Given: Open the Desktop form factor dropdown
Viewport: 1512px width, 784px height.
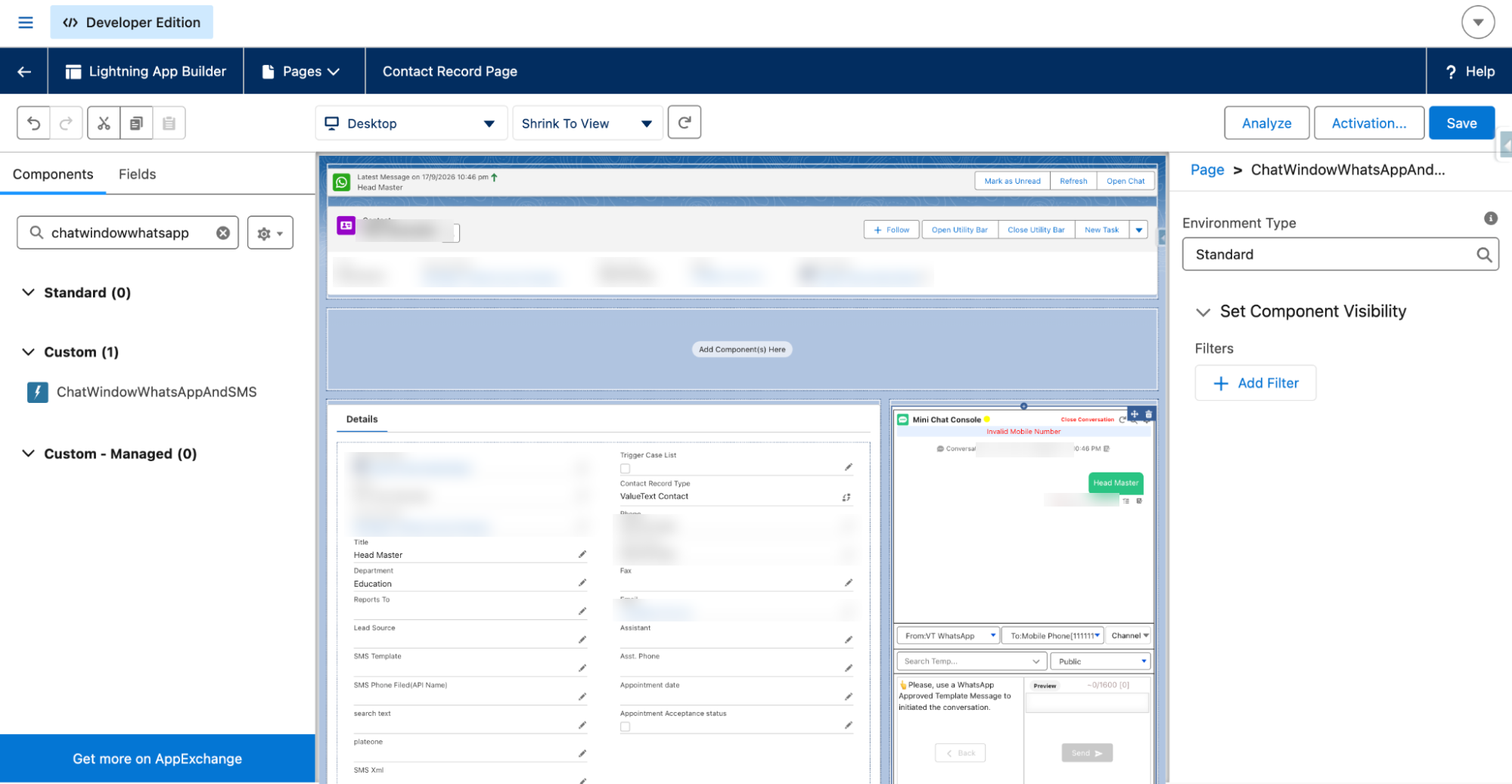Looking at the screenshot, I should pyautogui.click(x=411, y=123).
